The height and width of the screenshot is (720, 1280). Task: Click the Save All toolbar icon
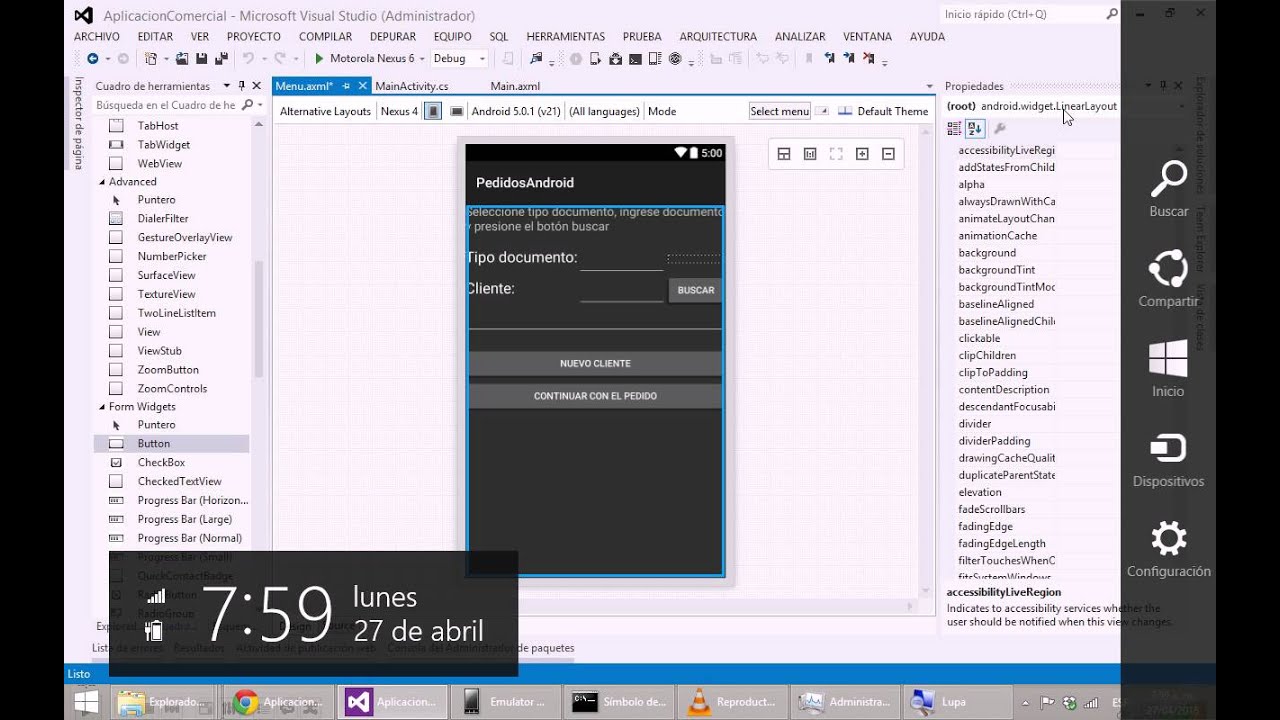click(x=221, y=59)
